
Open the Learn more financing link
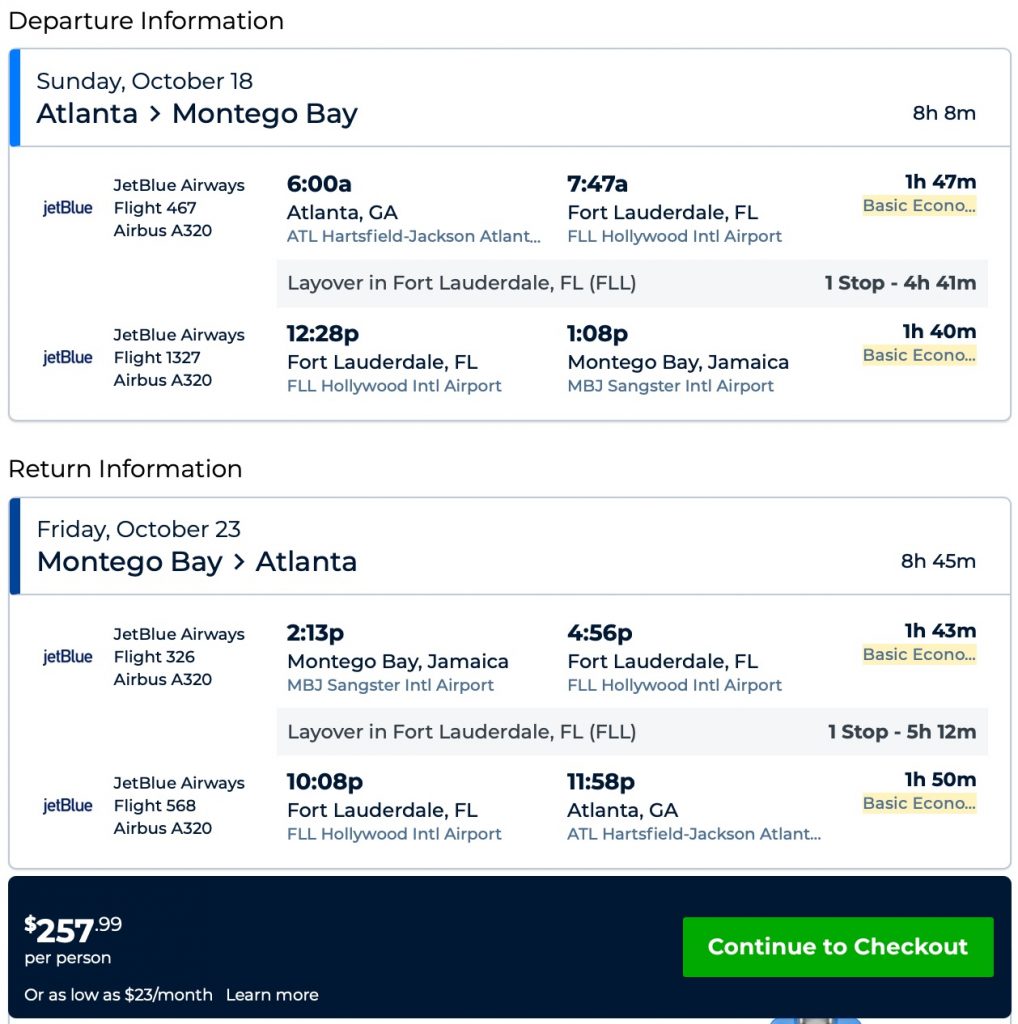tap(272, 995)
